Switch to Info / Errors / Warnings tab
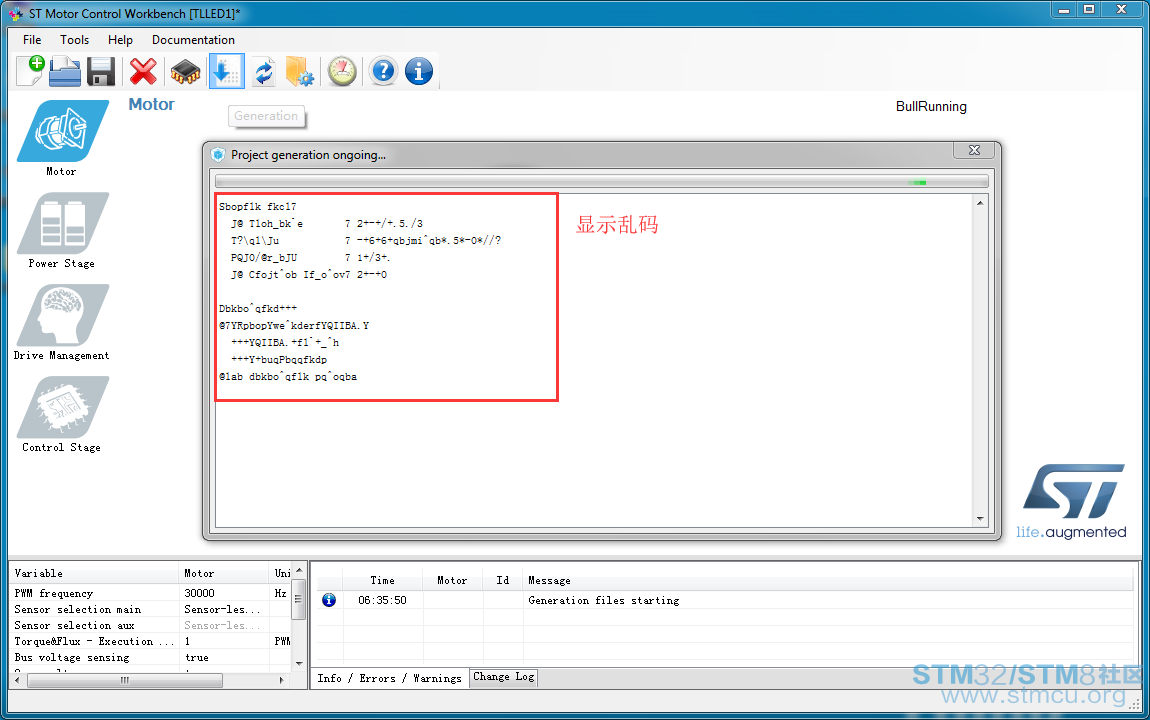This screenshot has width=1150, height=720. point(389,678)
